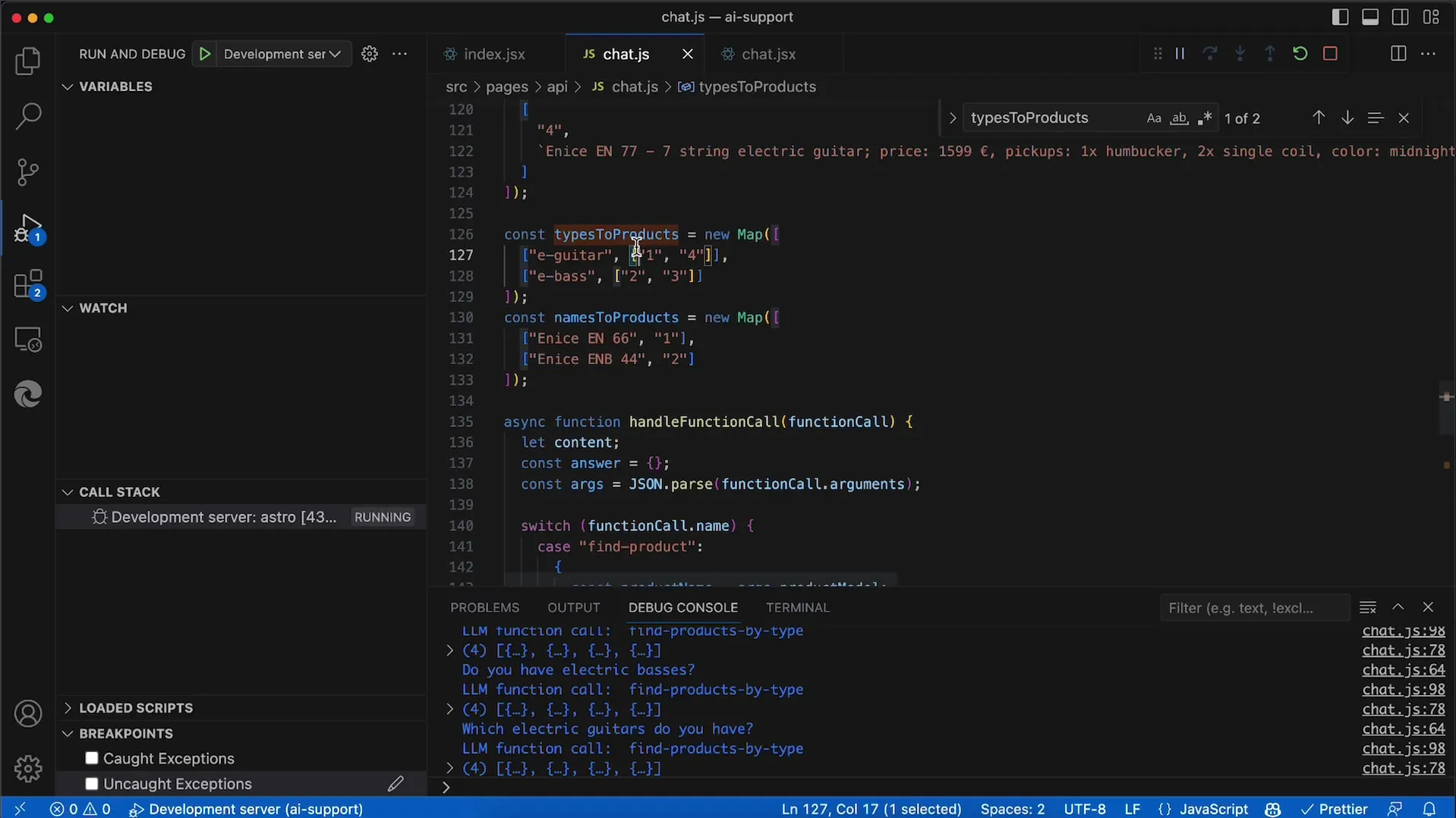Expand the replace field chevron
Image resolution: width=1456 pixels, height=818 pixels.
coord(952,118)
